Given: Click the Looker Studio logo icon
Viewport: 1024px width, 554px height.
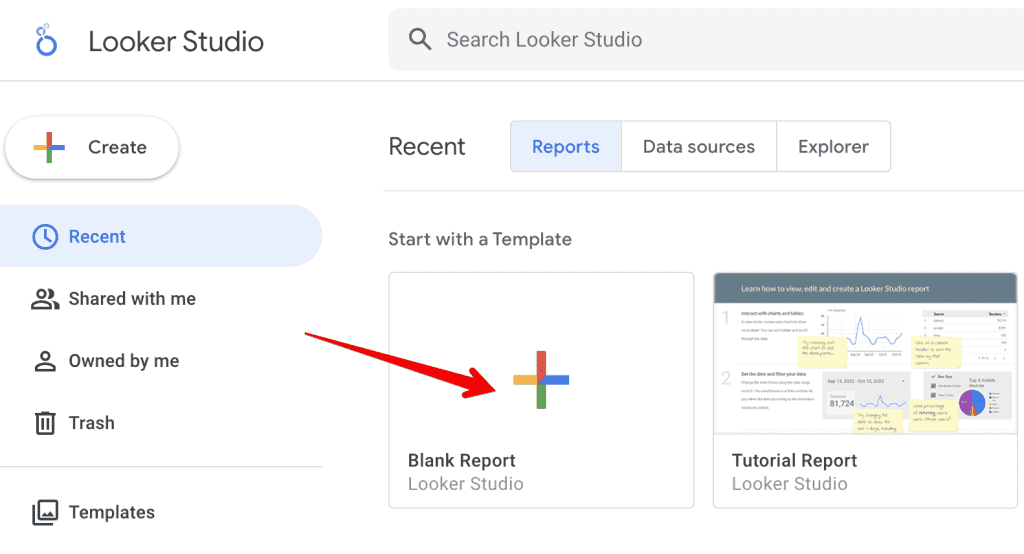Looking at the screenshot, I should (46, 40).
